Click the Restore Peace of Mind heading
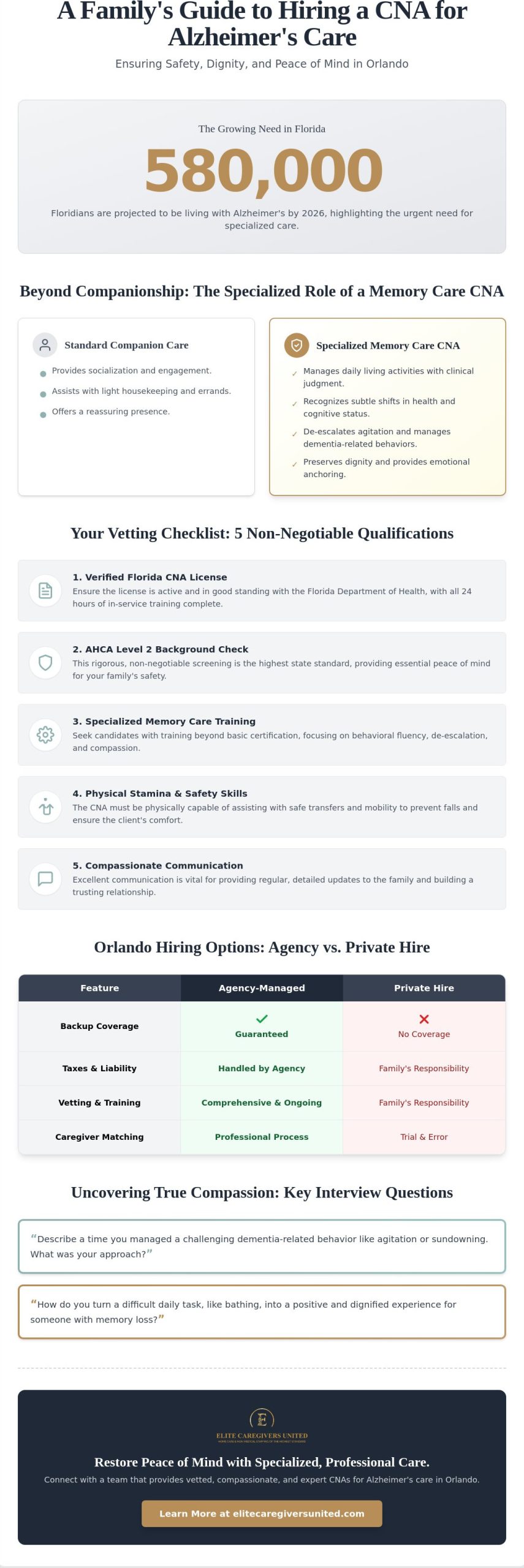 tap(262, 1462)
